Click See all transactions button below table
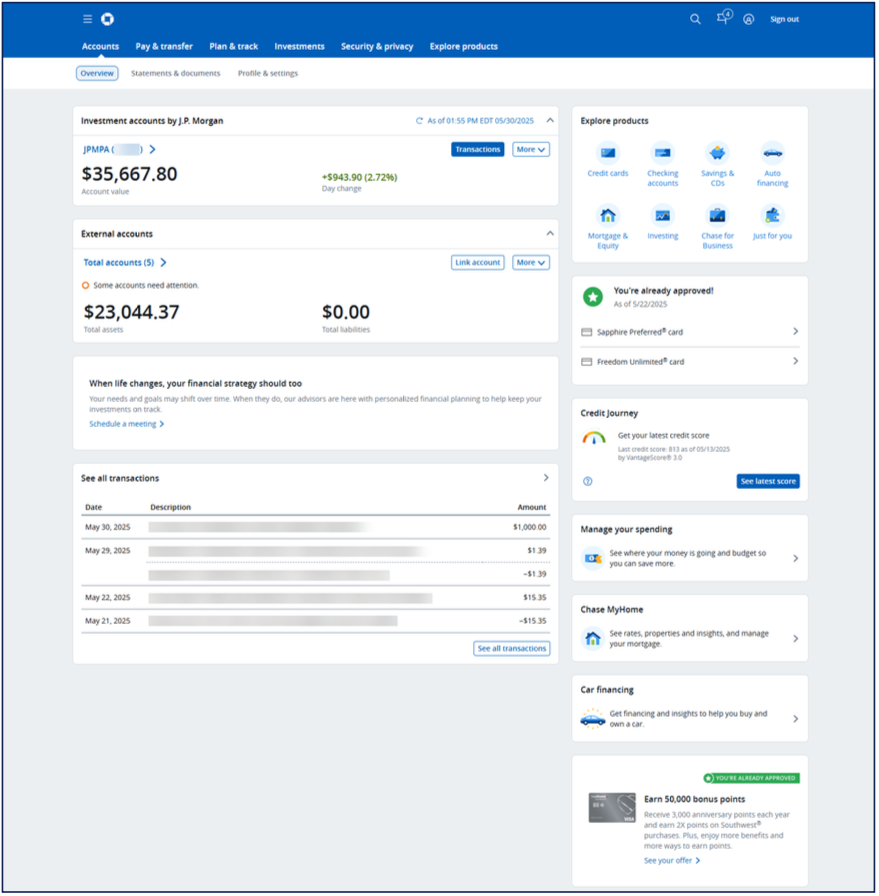The width and height of the screenshot is (879, 896). (513, 650)
